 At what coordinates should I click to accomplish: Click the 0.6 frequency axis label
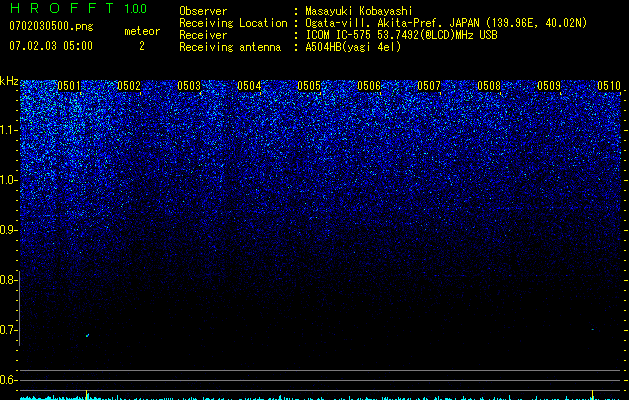[8, 380]
